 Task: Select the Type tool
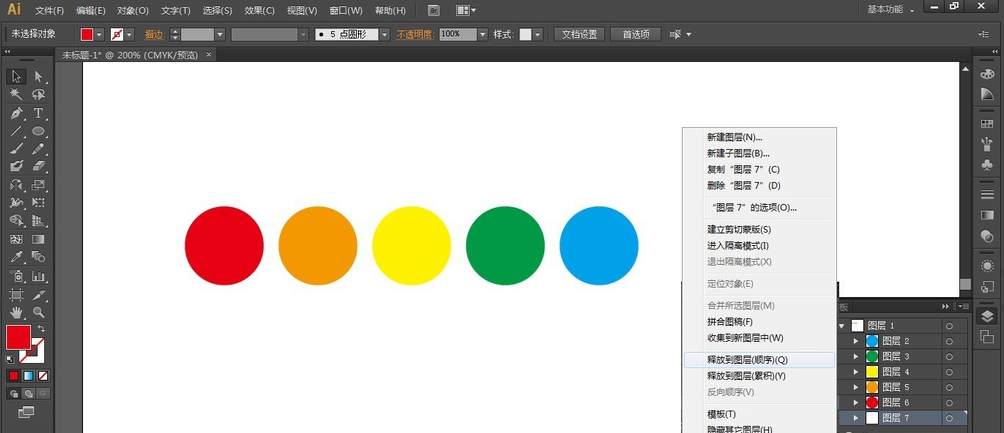(38, 113)
